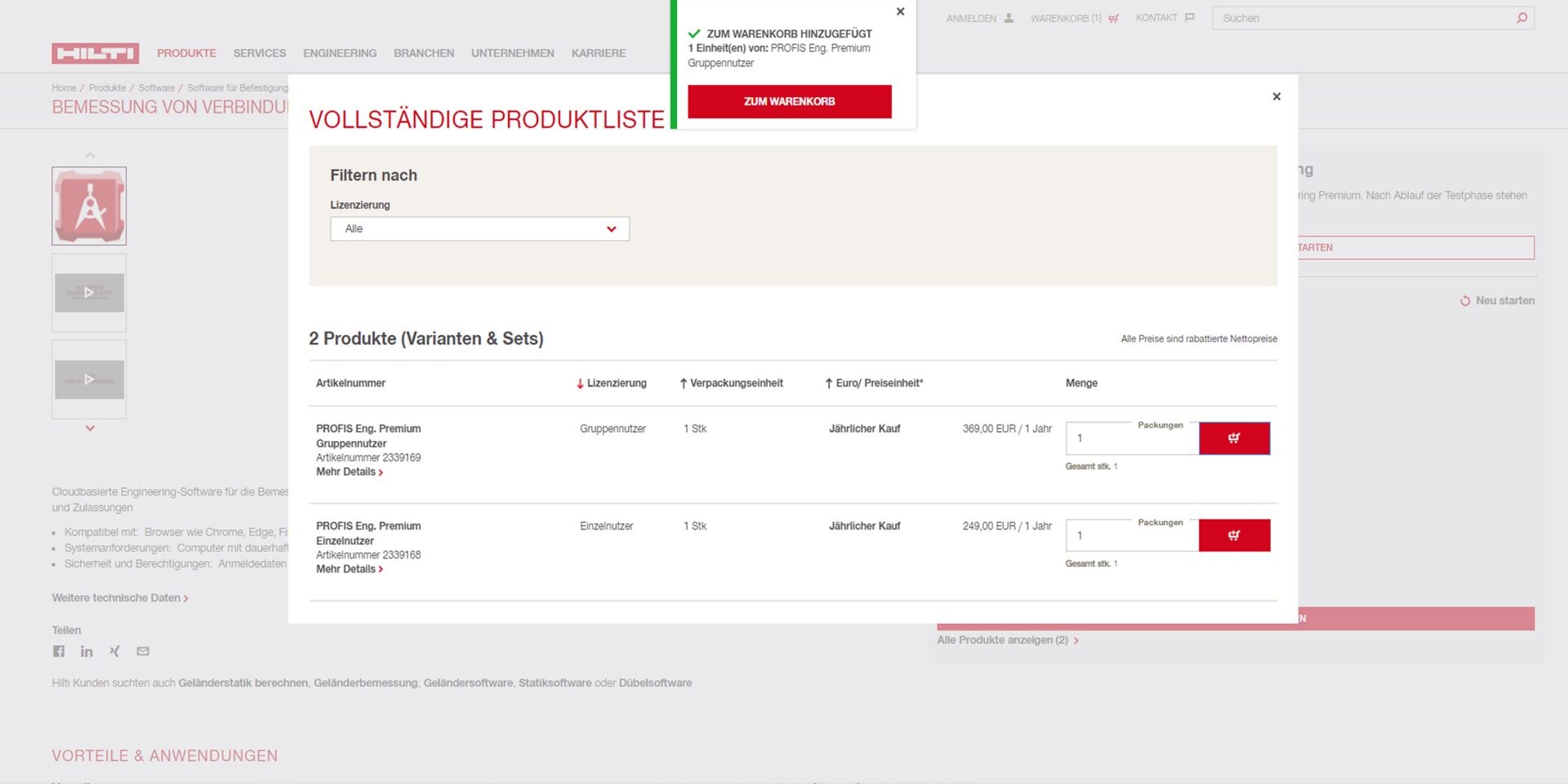1568x784 pixels.
Task: Show next thumbnails with down chevron
Action: (90, 428)
